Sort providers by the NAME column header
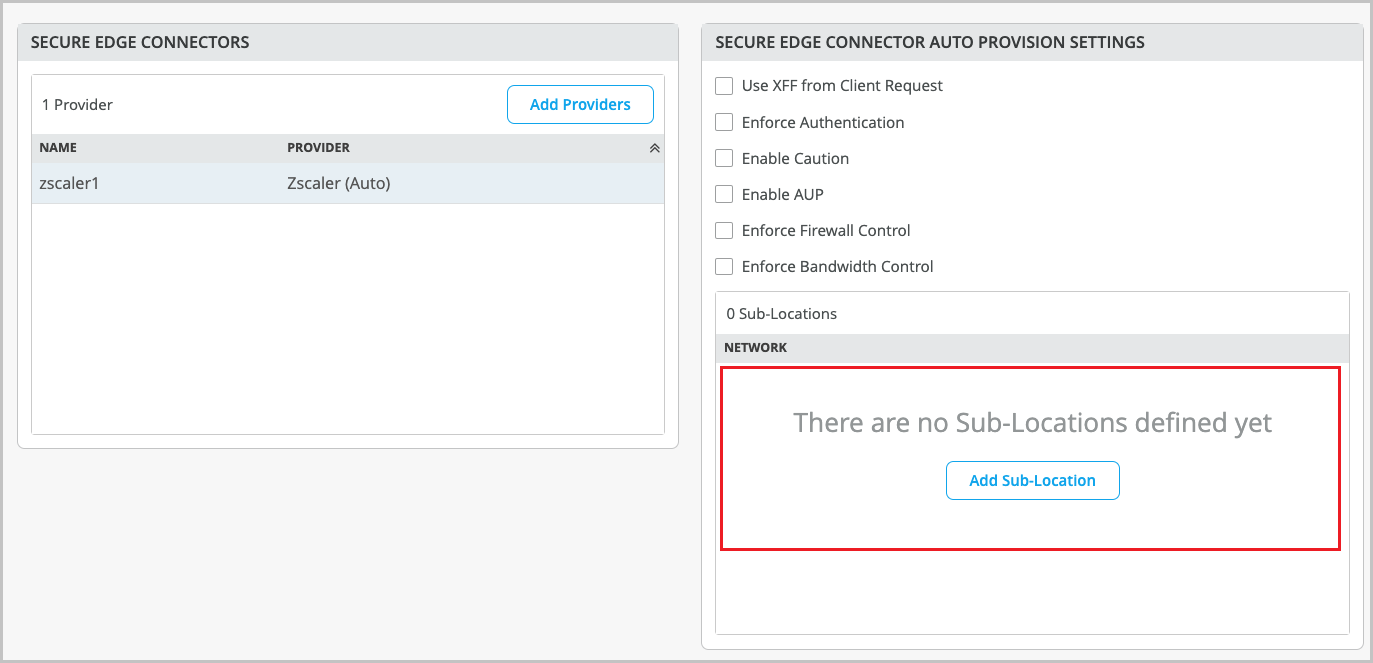Viewport: 1373px width, 663px height. 58,148
